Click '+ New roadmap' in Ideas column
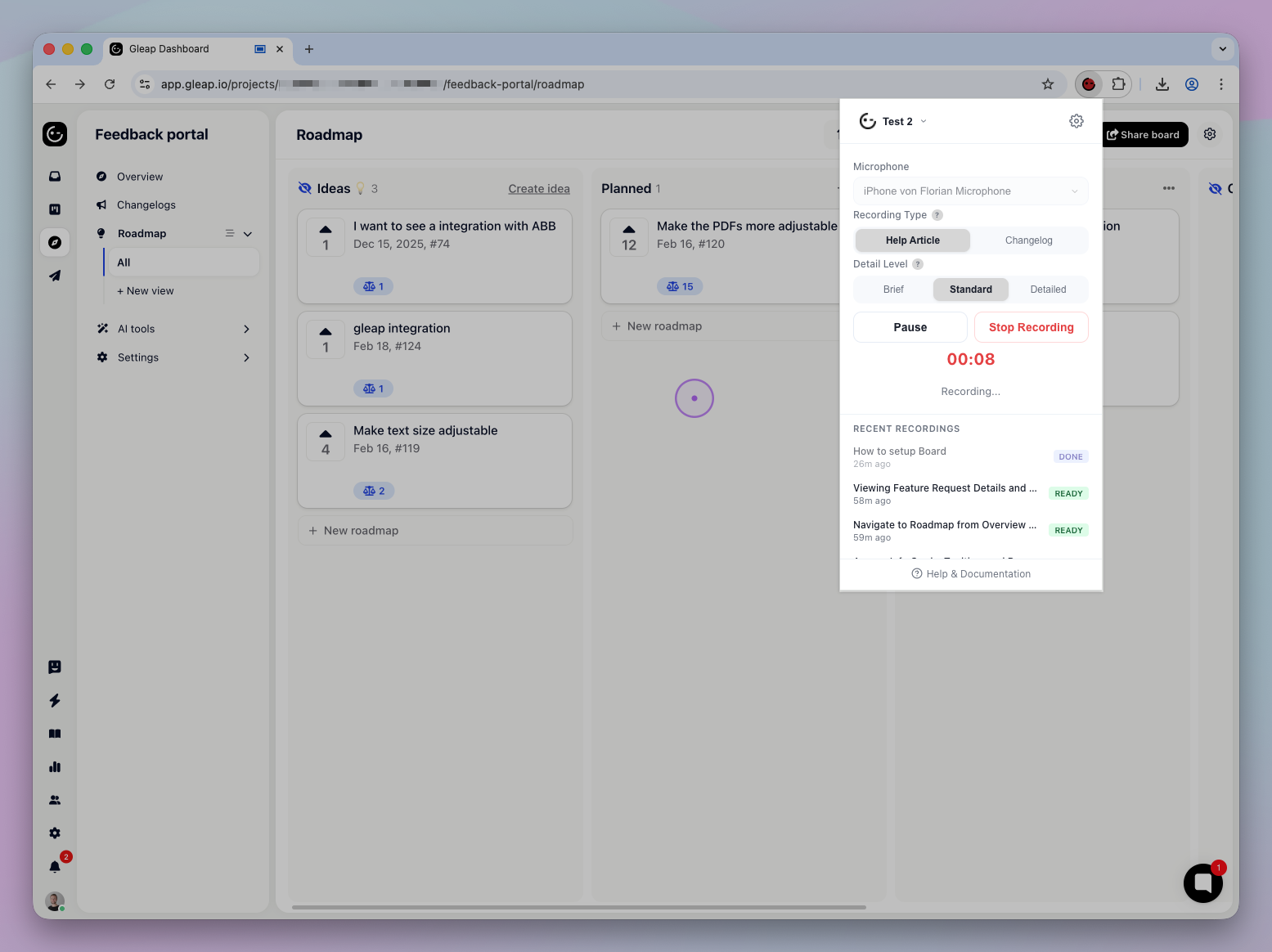The height and width of the screenshot is (952, 1272). coord(435,531)
